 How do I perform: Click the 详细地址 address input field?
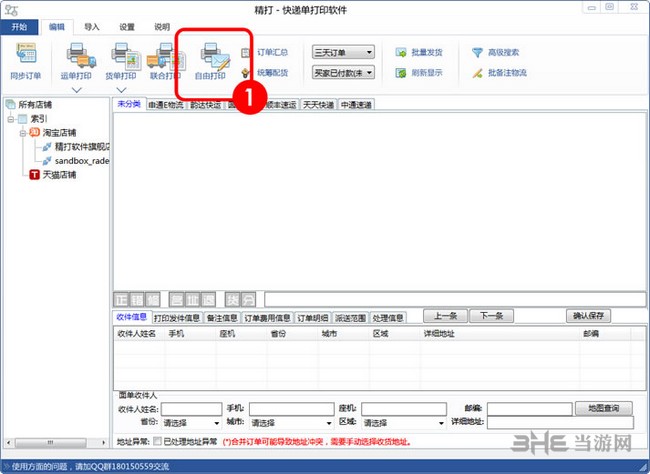(560, 423)
